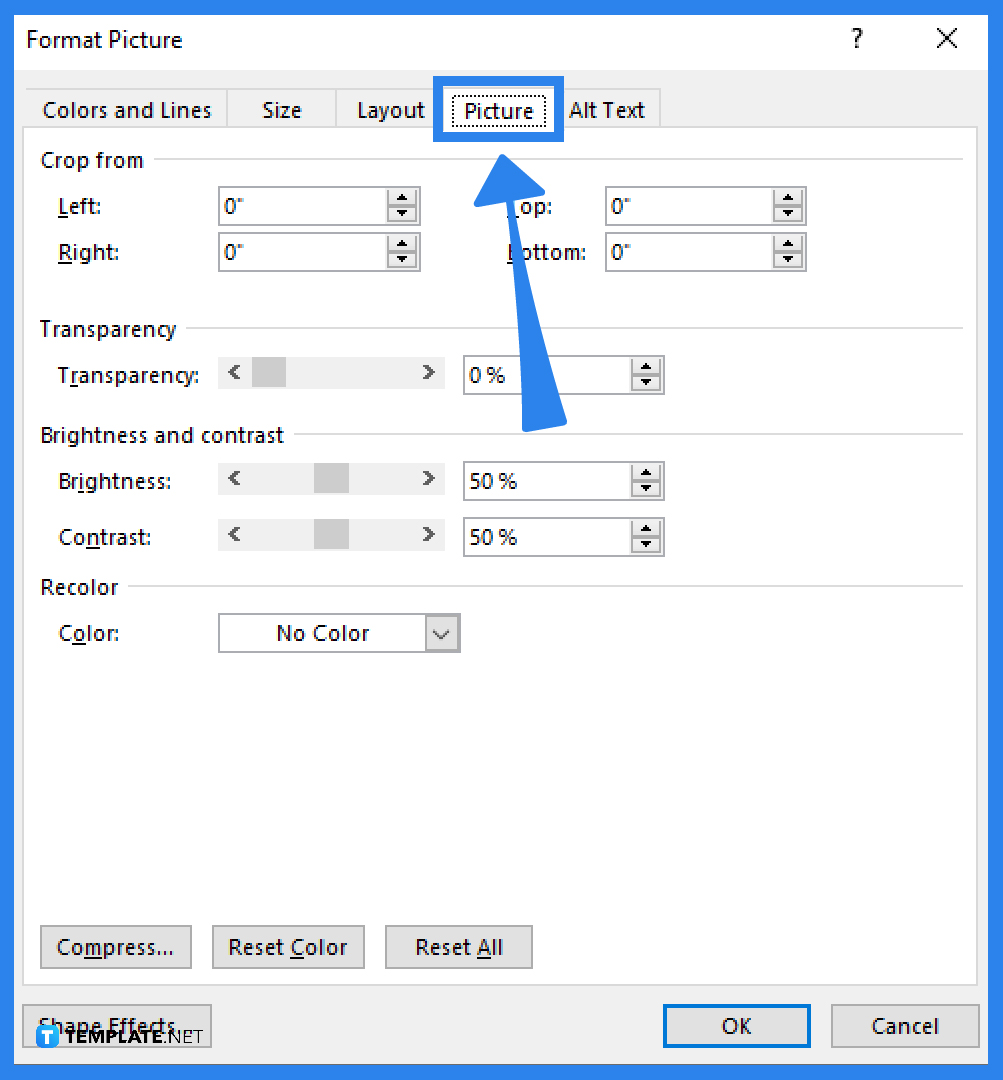The image size is (1003, 1080).
Task: Open the Colors and Lines tab
Action: tap(126, 110)
